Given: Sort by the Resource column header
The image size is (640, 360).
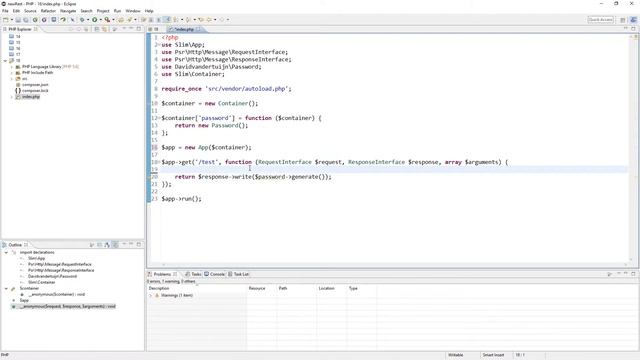Looking at the screenshot, I should point(261,288).
